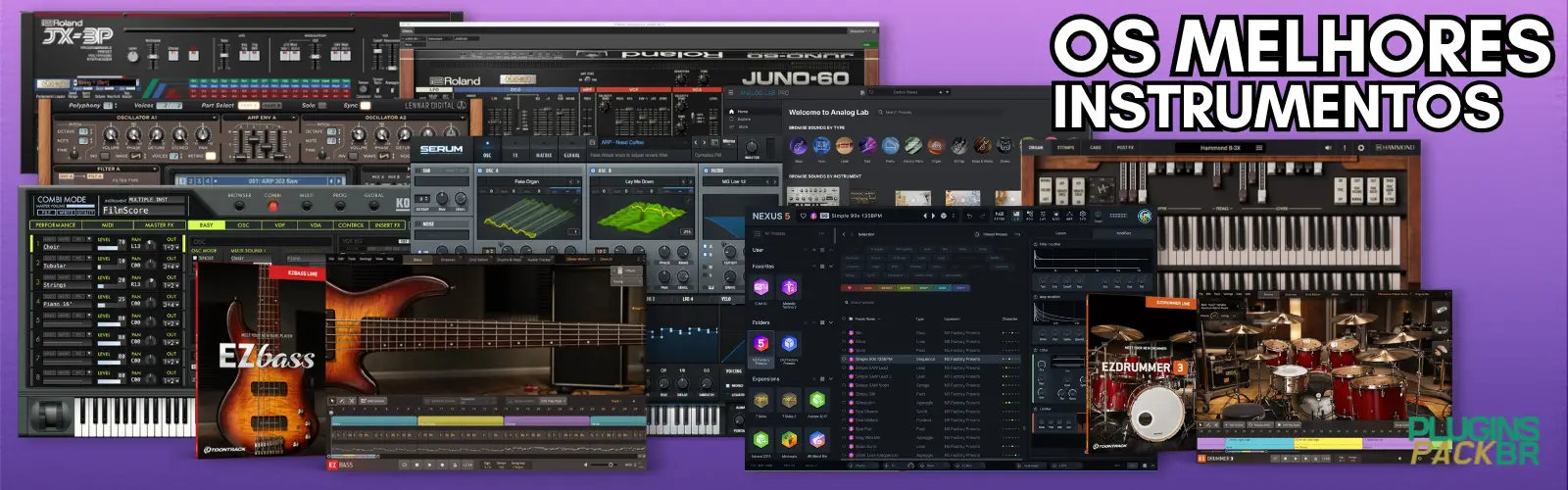Open the Hammond B-3X gear settings icon
Viewport: 1568px width, 490px height.
1360,148
